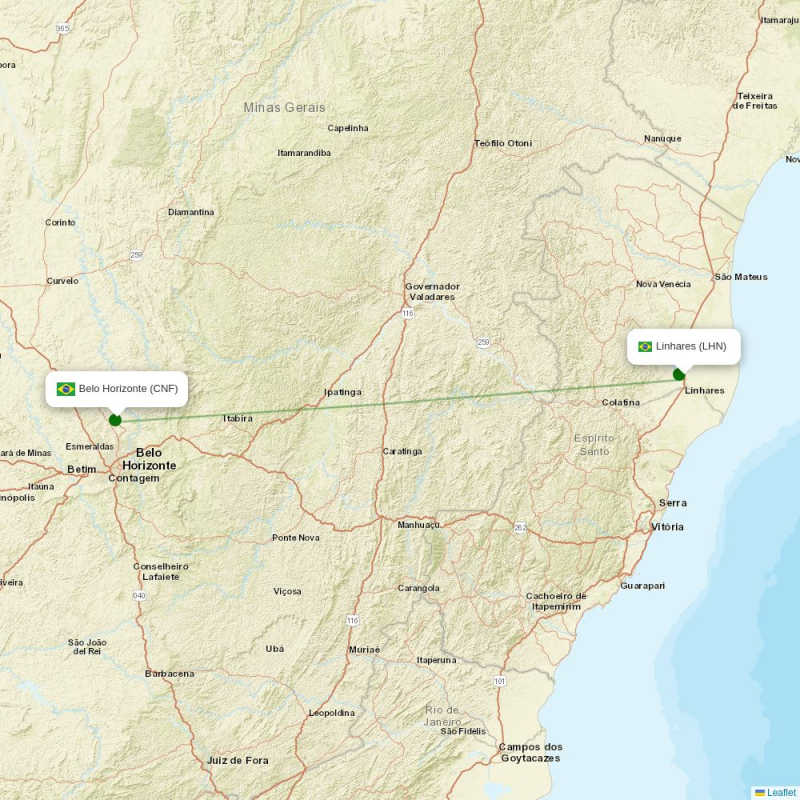Click the Leopoldina city label
The width and height of the screenshot is (800, 800).
pyautogui.click(x=332, y=713)
